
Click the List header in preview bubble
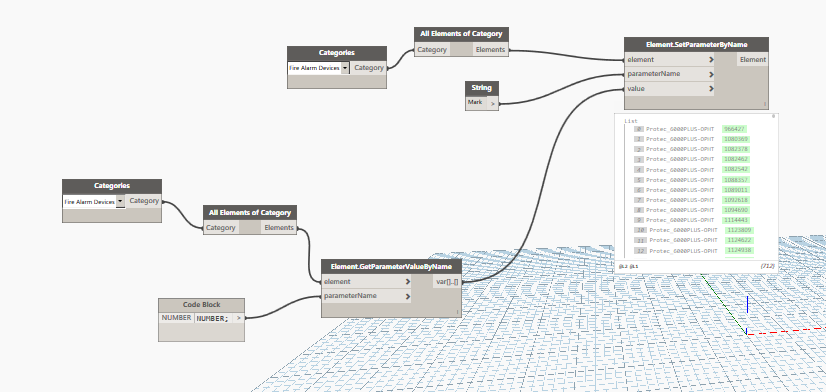tap(631, 121)
